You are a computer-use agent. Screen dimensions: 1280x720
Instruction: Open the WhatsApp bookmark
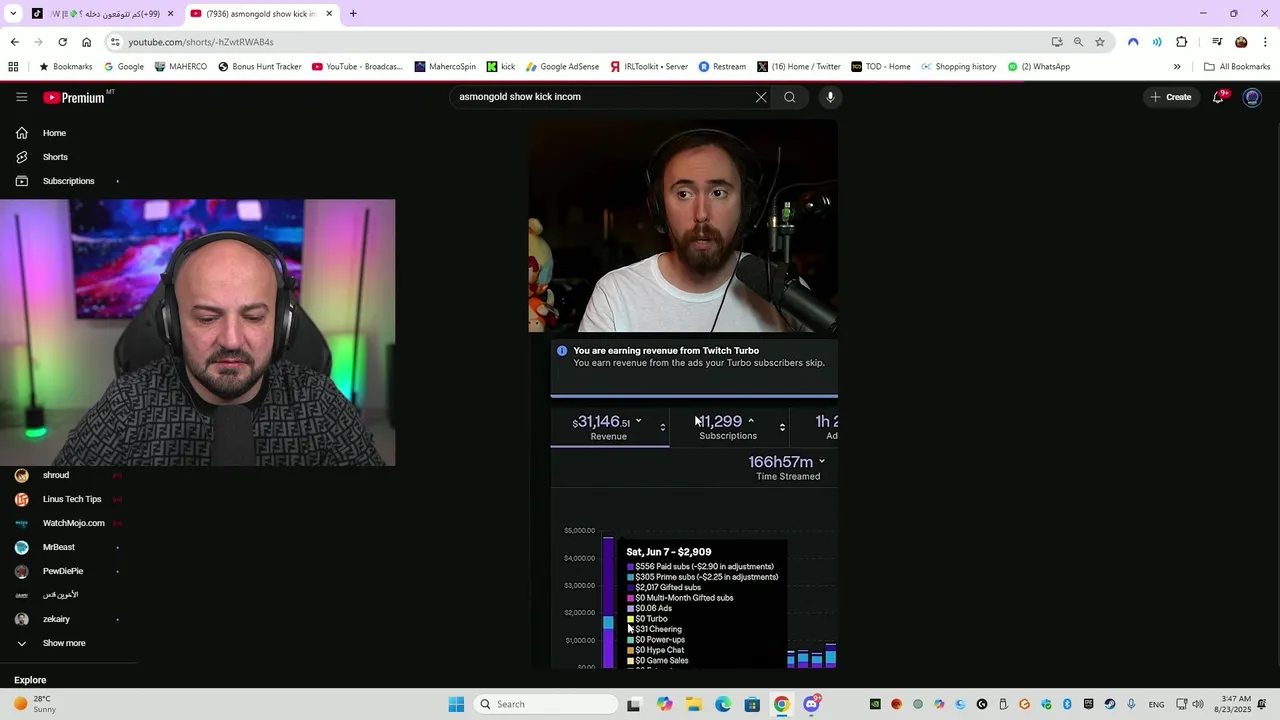1039,67
